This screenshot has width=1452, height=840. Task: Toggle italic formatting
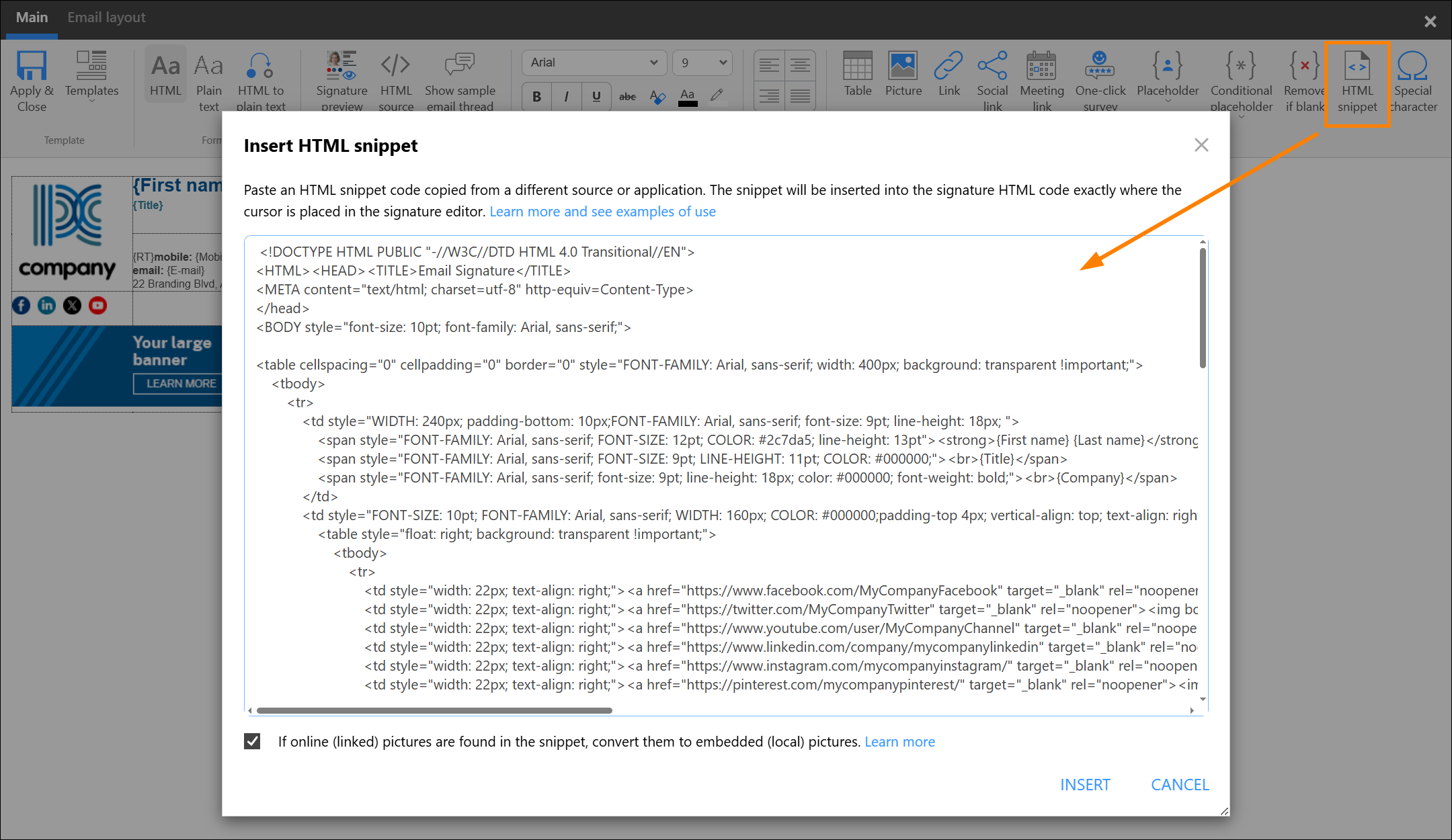click(x=567, y=97)
